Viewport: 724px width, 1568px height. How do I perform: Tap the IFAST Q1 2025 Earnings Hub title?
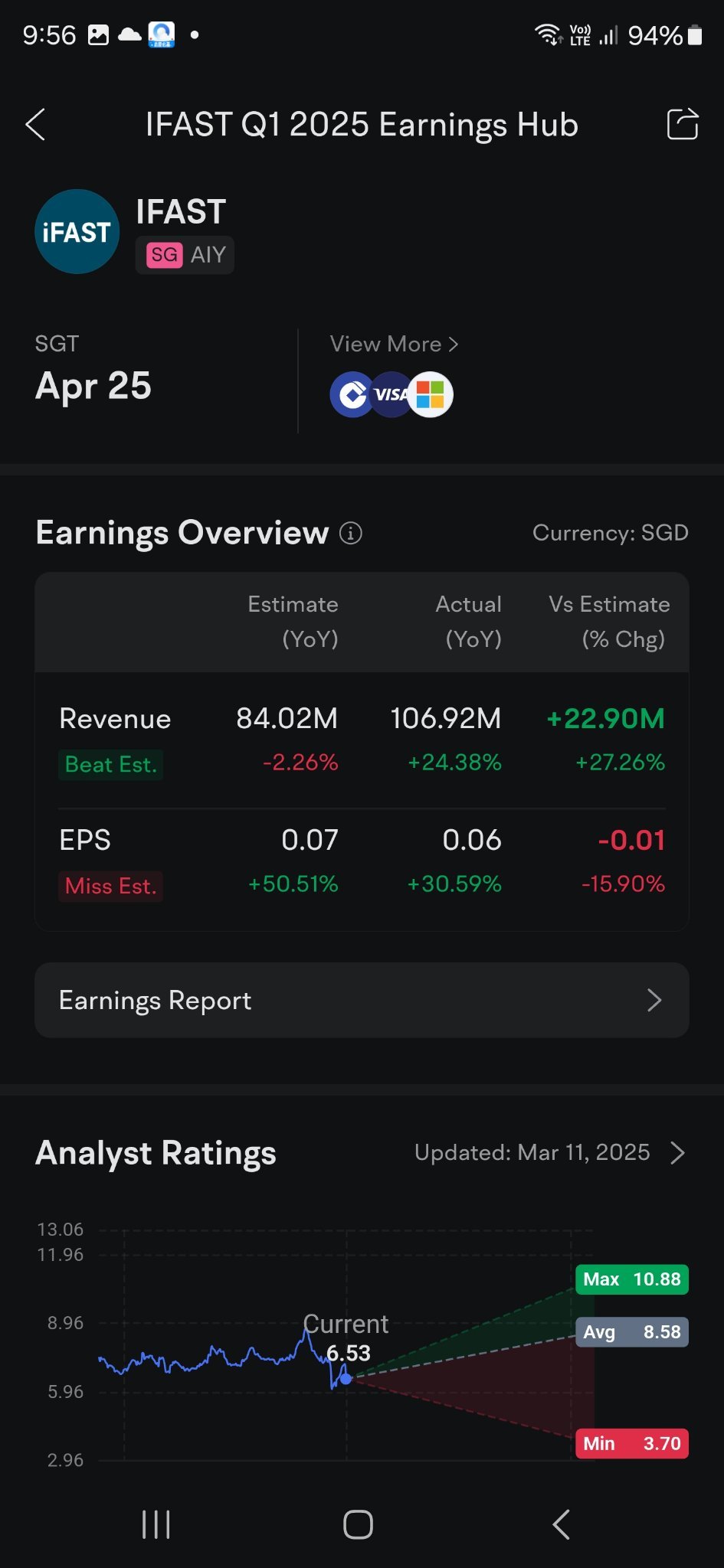(362, 125)
